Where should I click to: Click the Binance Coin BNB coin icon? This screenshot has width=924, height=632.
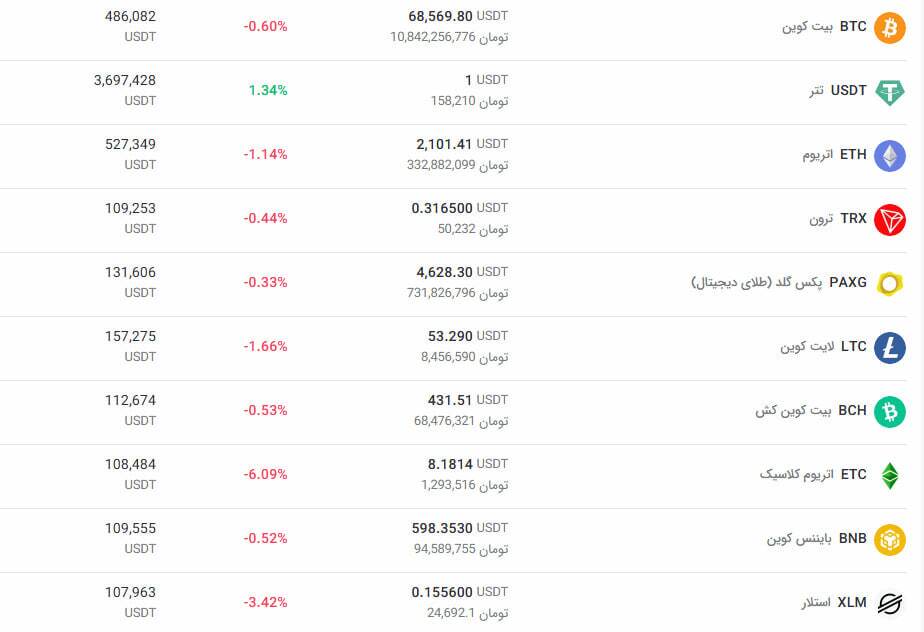point(889,539)
